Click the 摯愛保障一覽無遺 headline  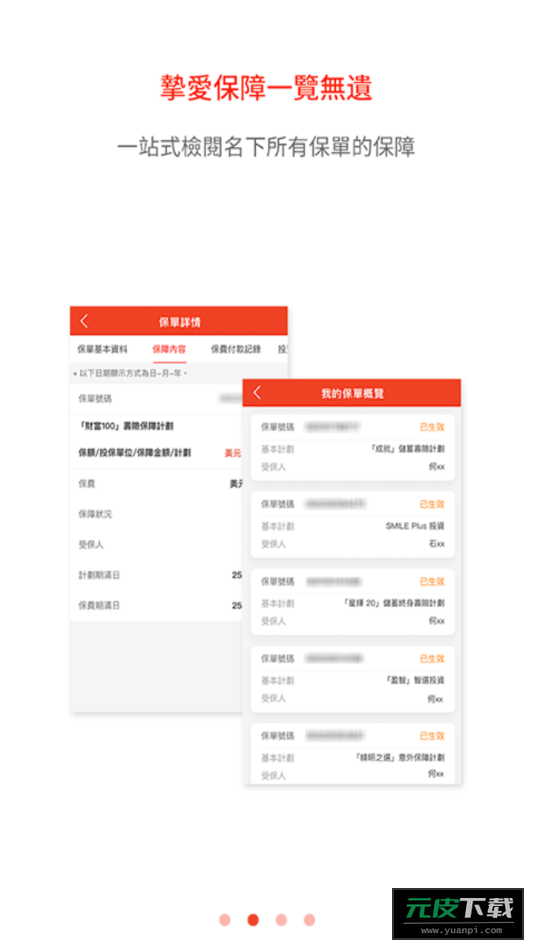pos(266,88)
